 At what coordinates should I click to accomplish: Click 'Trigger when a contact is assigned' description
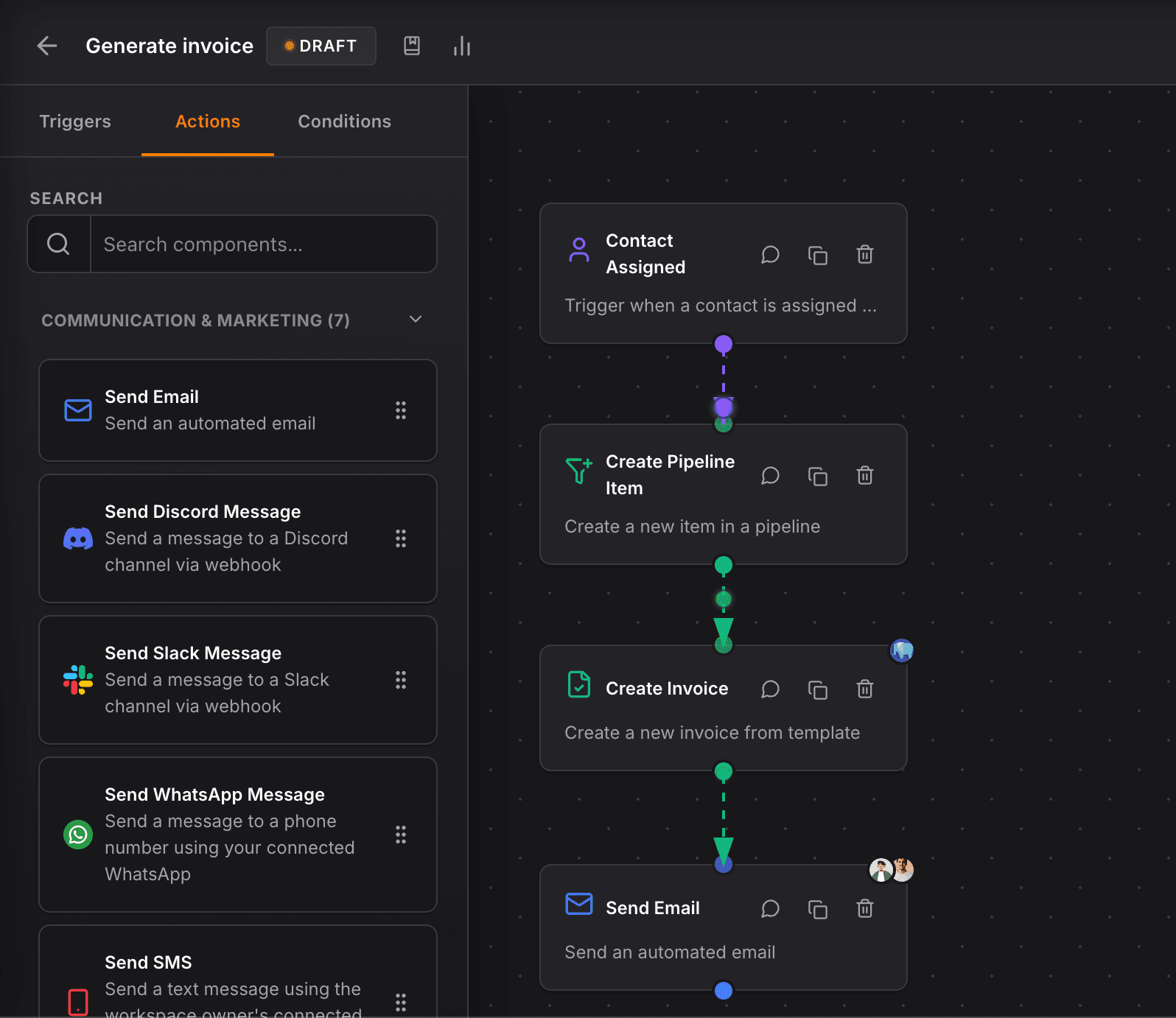[x=721, y=306]
